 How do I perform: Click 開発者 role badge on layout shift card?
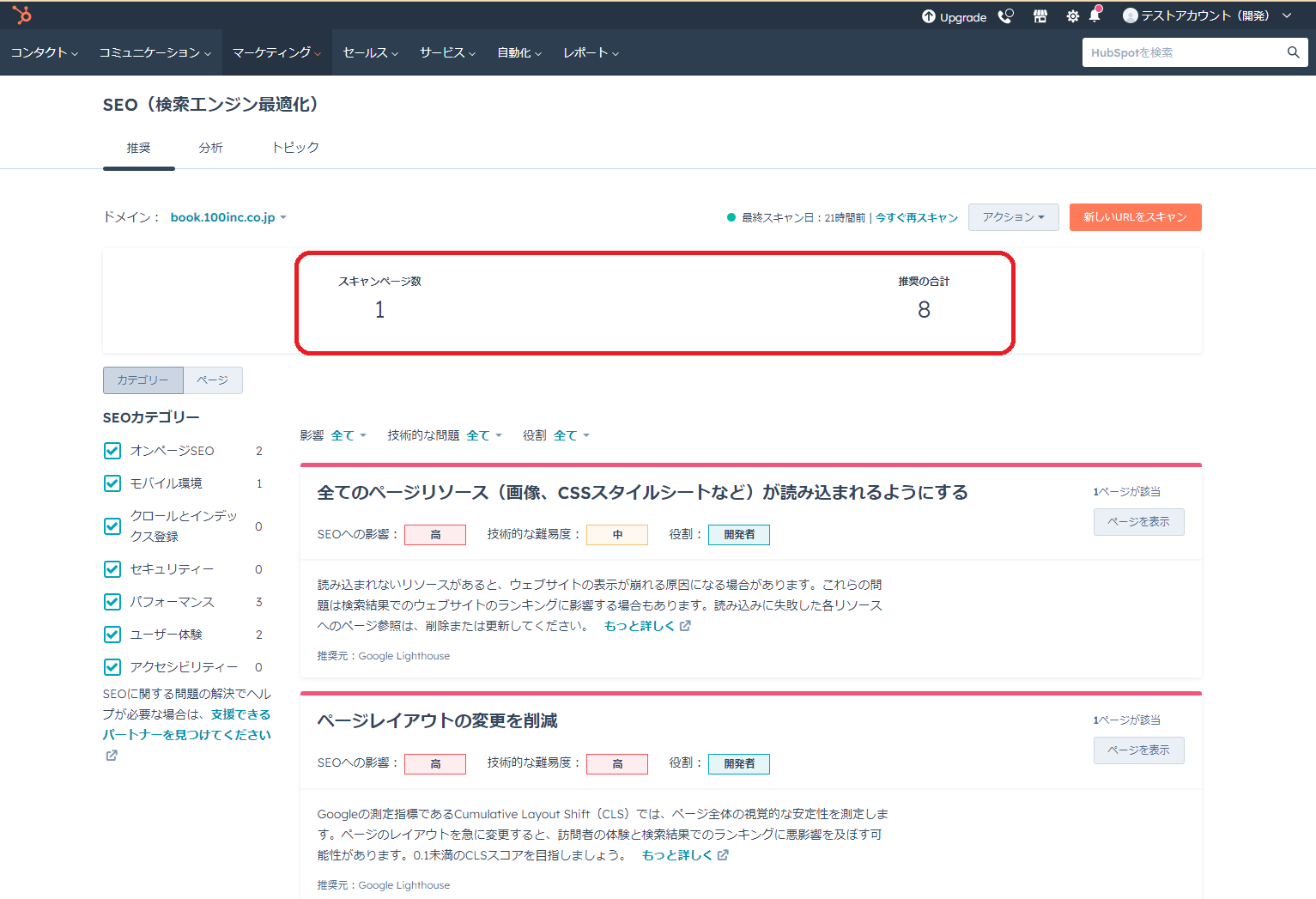coord(739,764)
